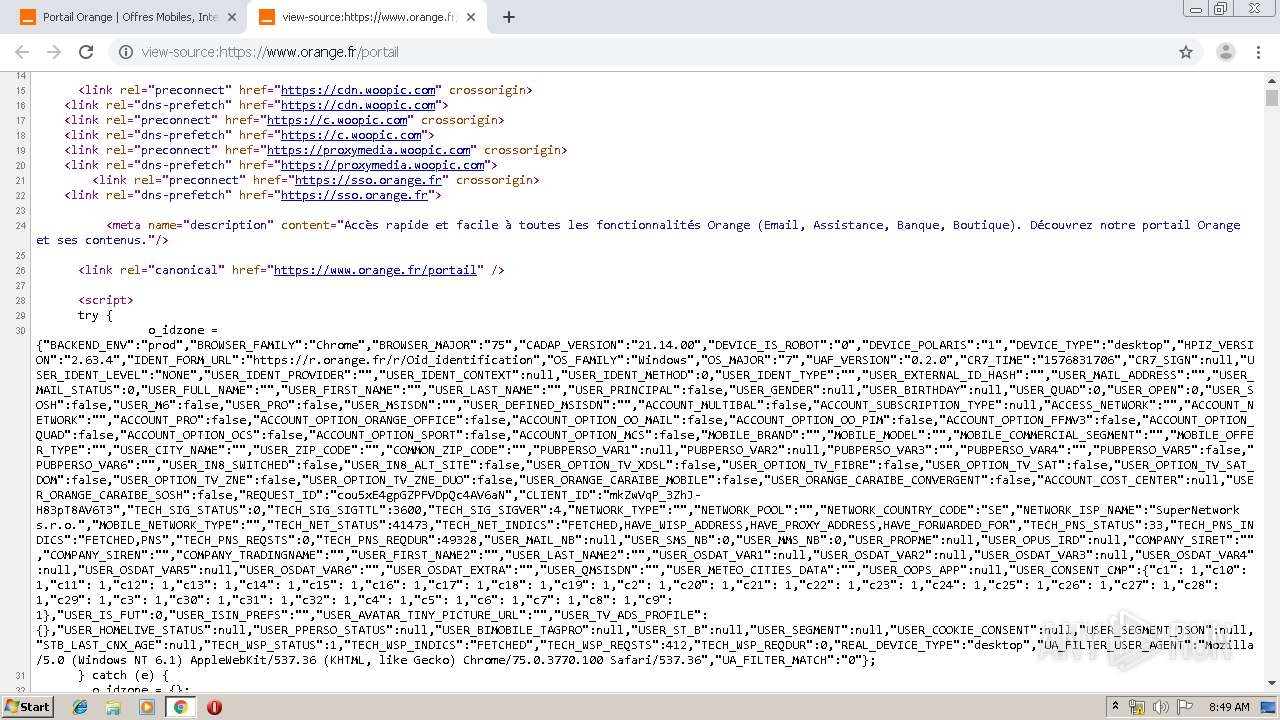
Task: Launch Internet Explorer from the taskbar
Action: pos(80,706)
